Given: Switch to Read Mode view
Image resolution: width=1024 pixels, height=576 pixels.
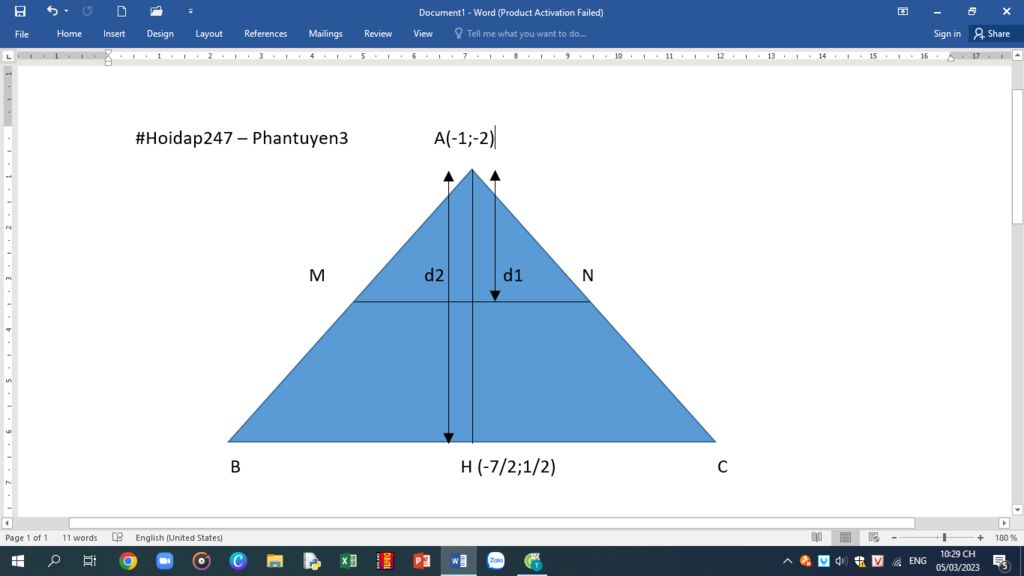Looking at the screenshot, I should click(817, 537).
